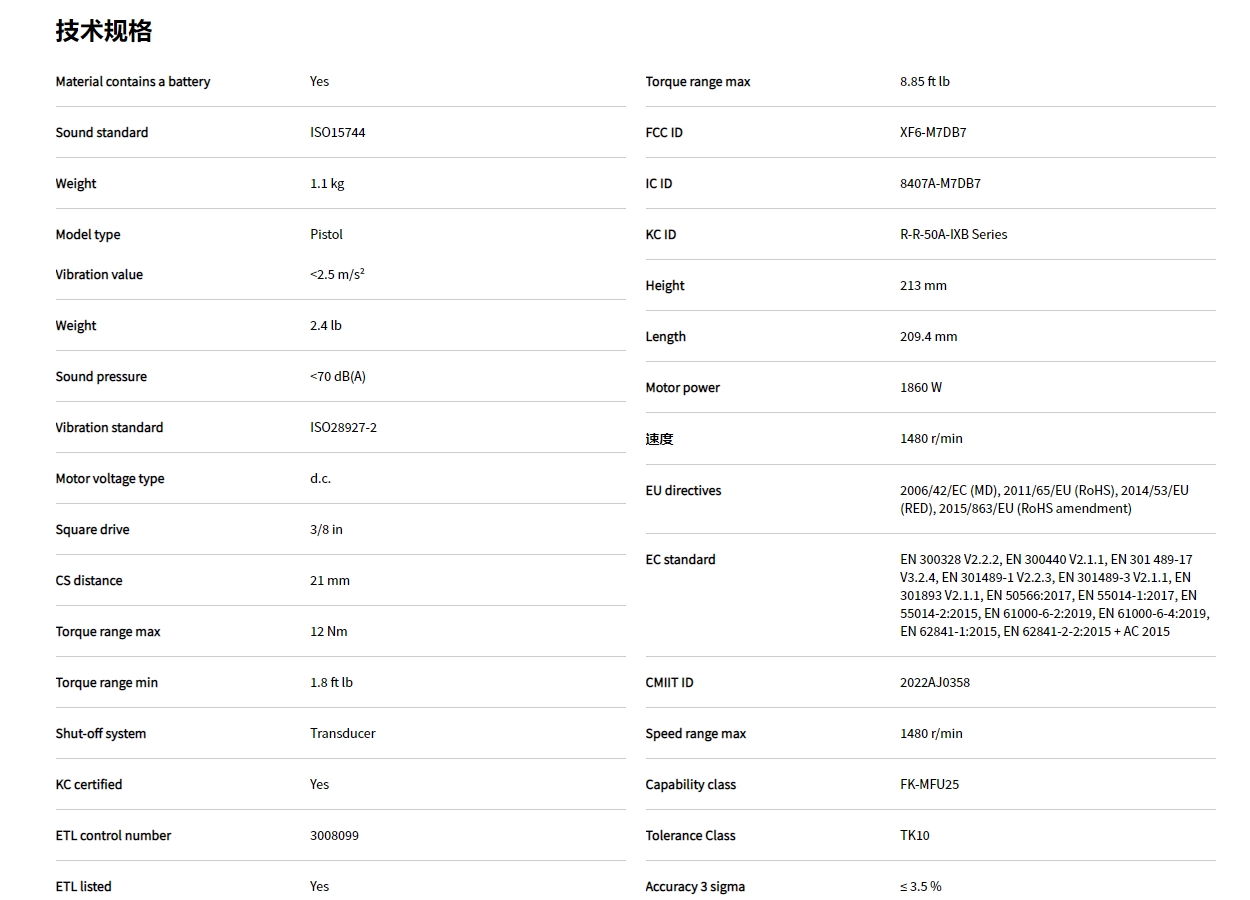The width and height of the screenshot is (1250, 900).
Task: Click the Sound standard ISO15744 value
Action: (337, 132)
